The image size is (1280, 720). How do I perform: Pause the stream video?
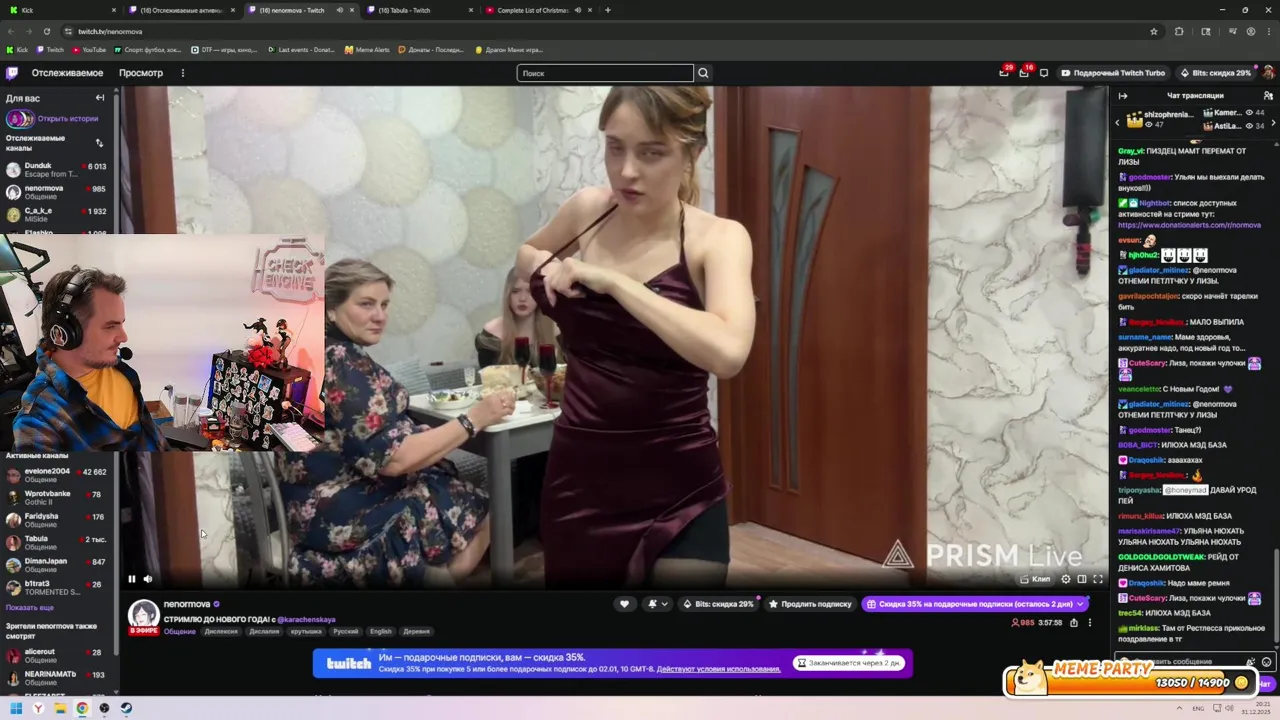point(131,579)
